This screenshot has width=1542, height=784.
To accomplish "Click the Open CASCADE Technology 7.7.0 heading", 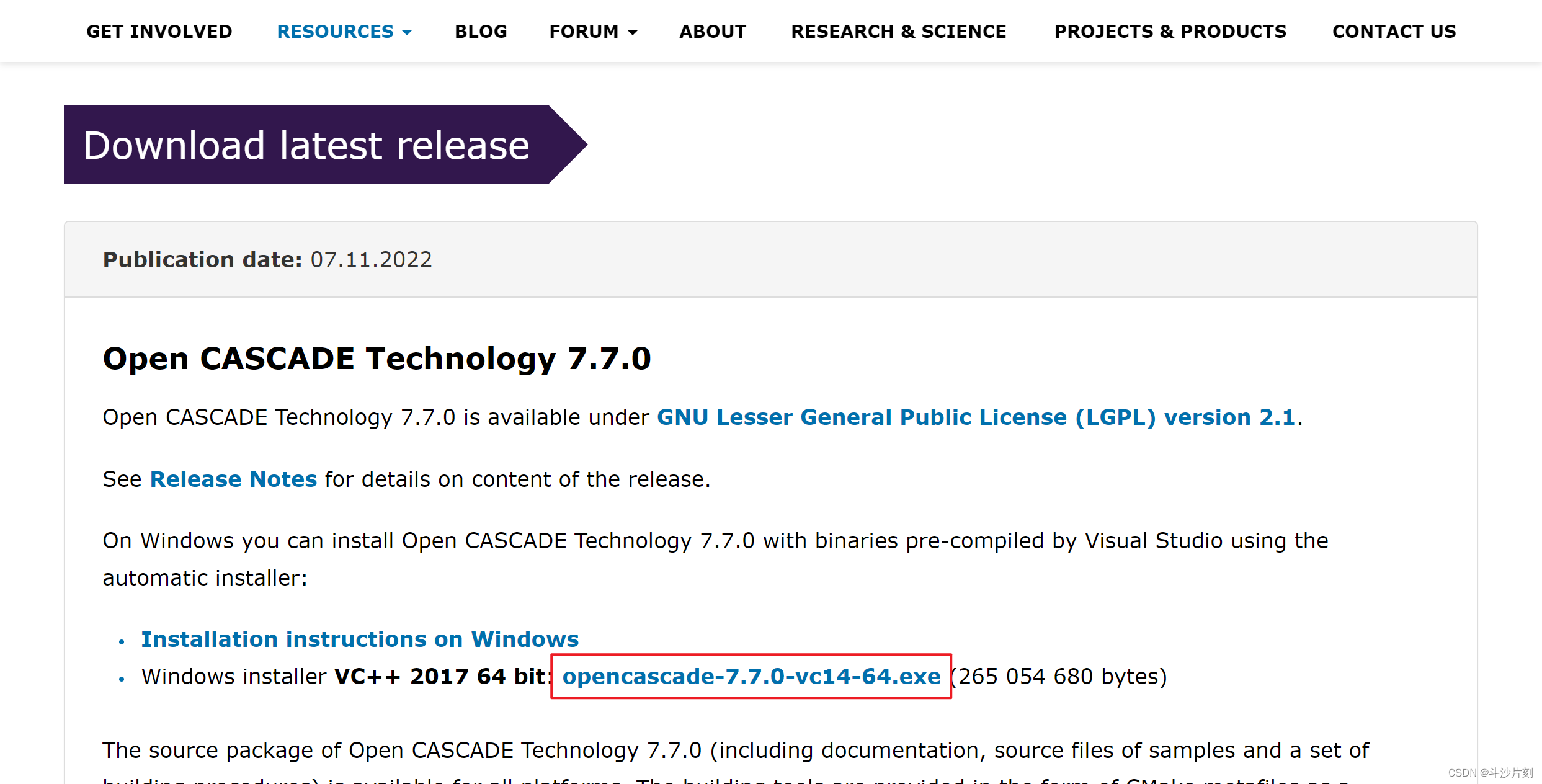I will click(377, 359).
